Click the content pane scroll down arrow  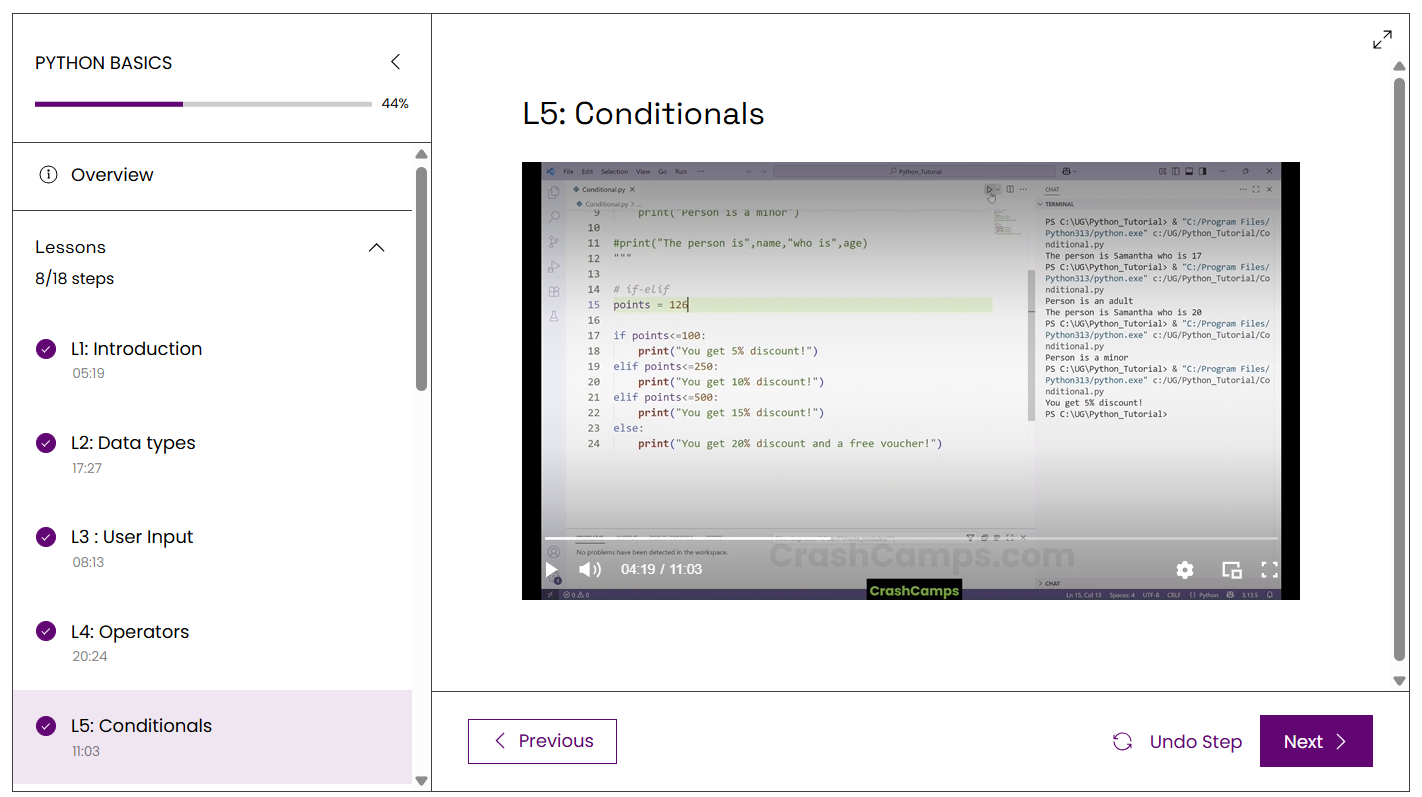pos(1400,680)
